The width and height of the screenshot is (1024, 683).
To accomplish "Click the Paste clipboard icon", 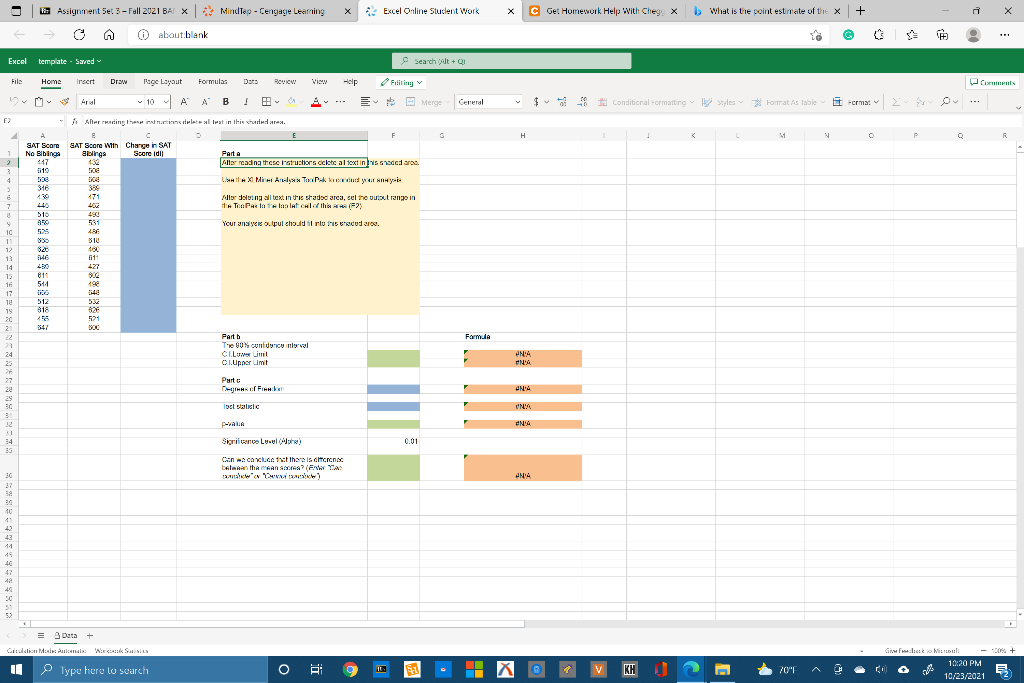I will 39,102.
